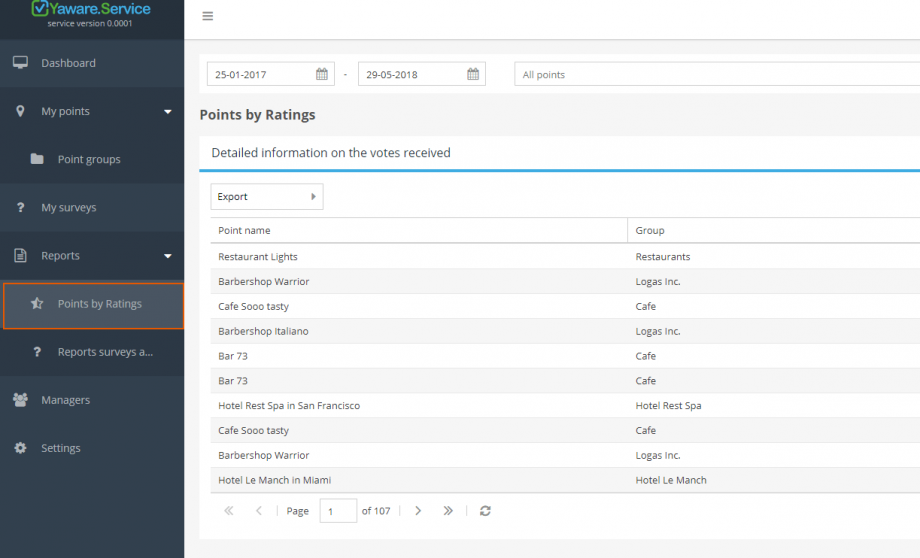Click the refresh table icon

[485, 511]
